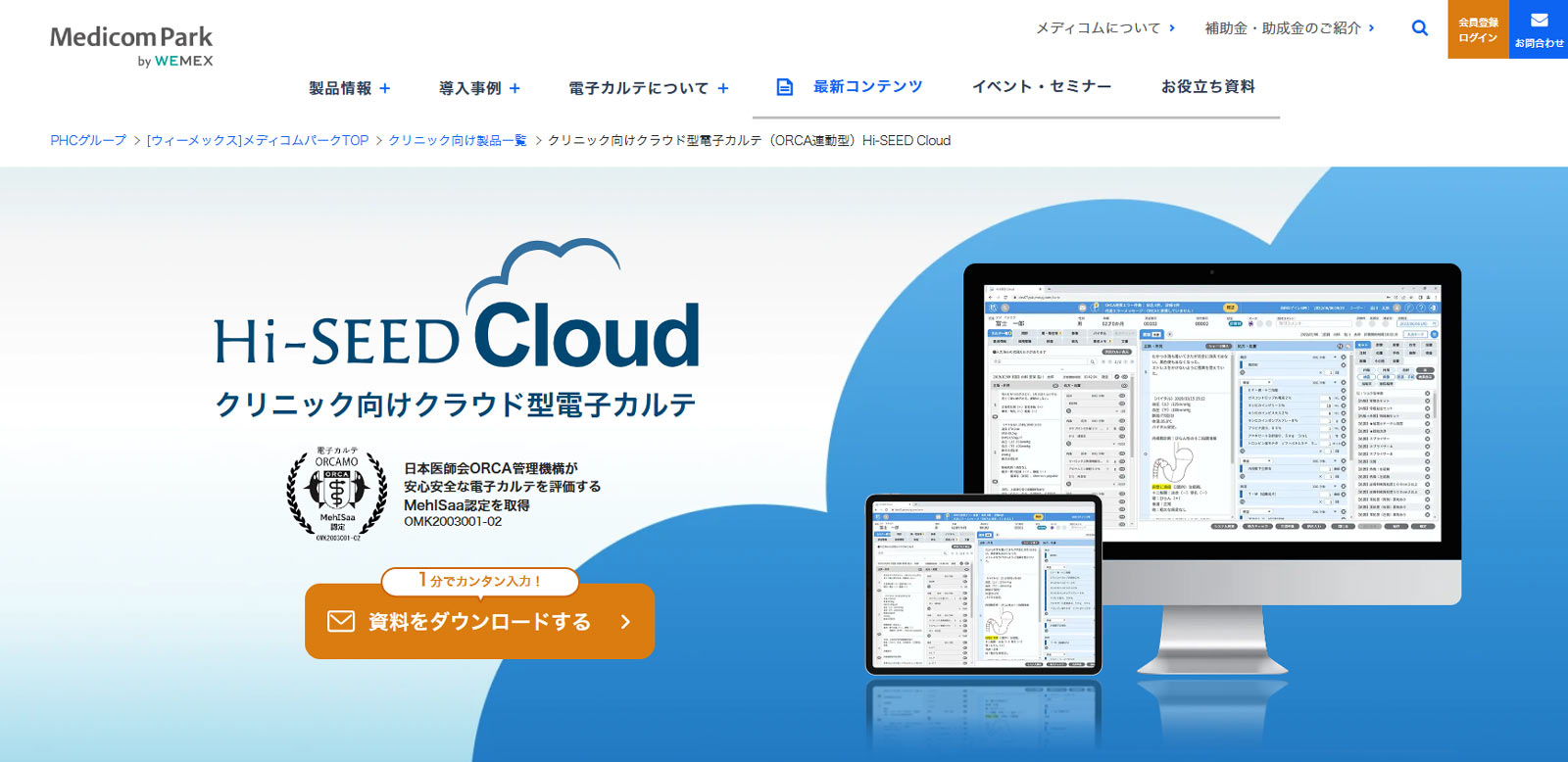This screenshot has height=762, width=1568.
Task: Click the Hi-SEED Cloud logo
Action: click(x=457, y=303)
